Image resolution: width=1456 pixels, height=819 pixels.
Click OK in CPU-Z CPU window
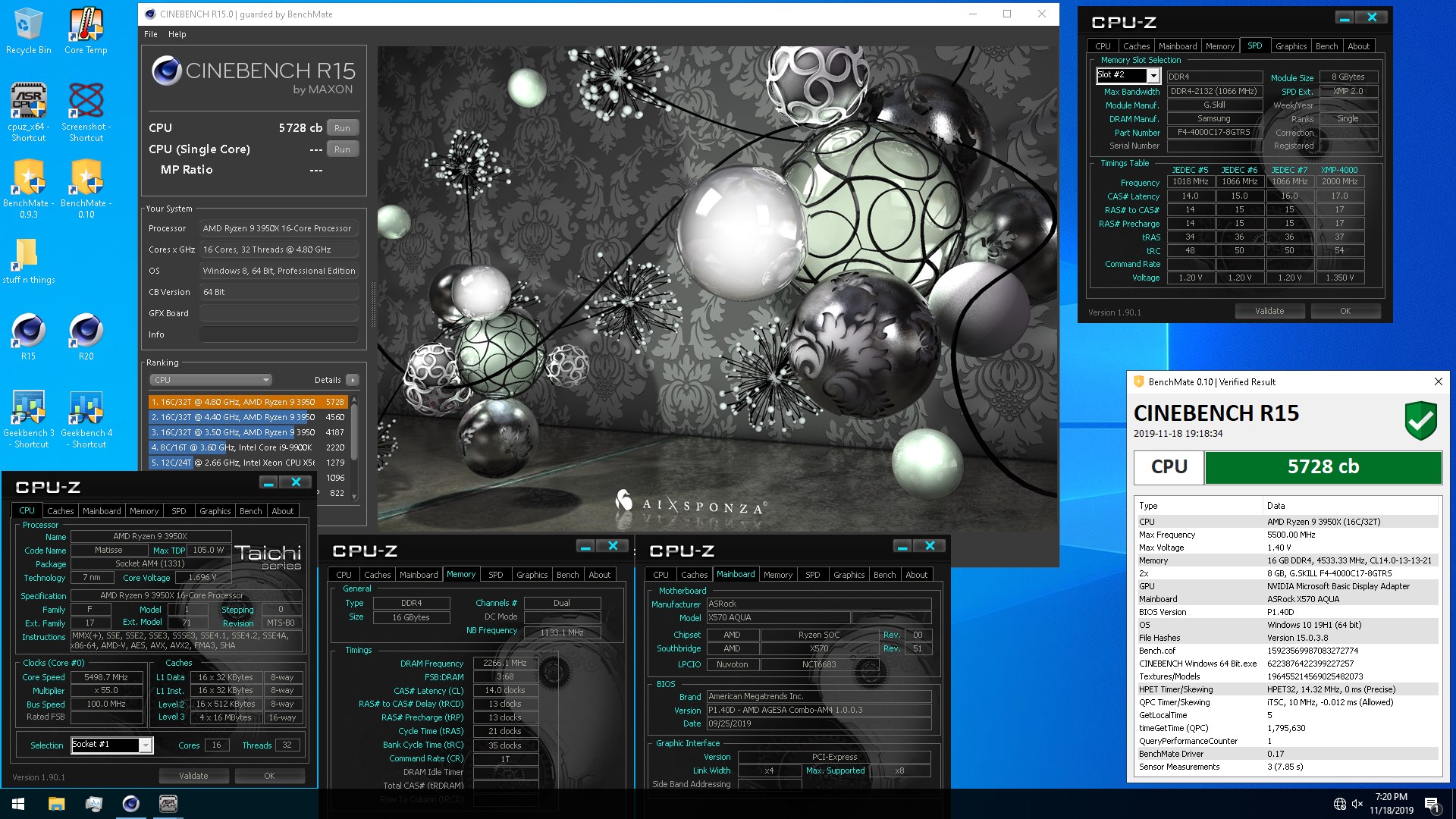tap(269, 776)
